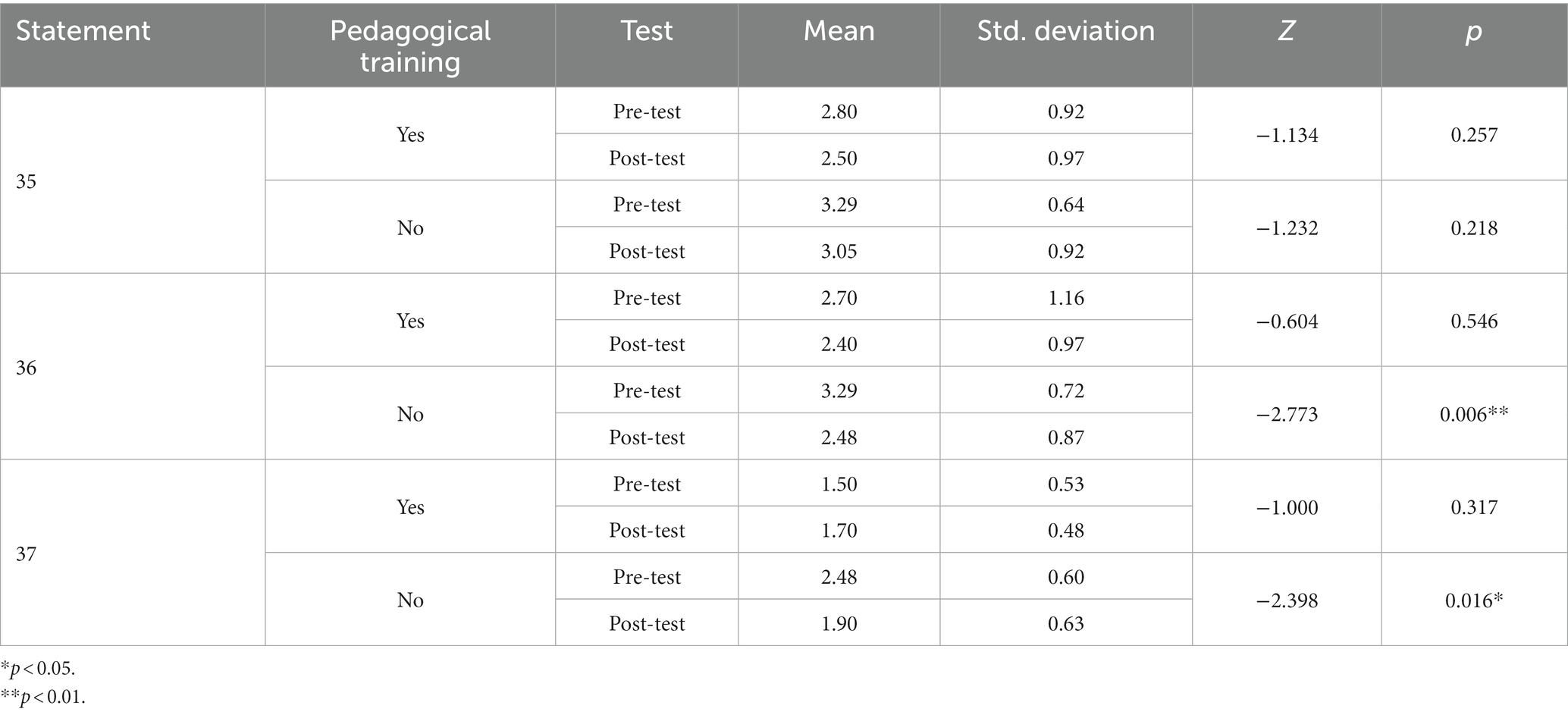Click the Statement column header
The height and width of the screenshot is (715, 1568).
click(83, 31)
